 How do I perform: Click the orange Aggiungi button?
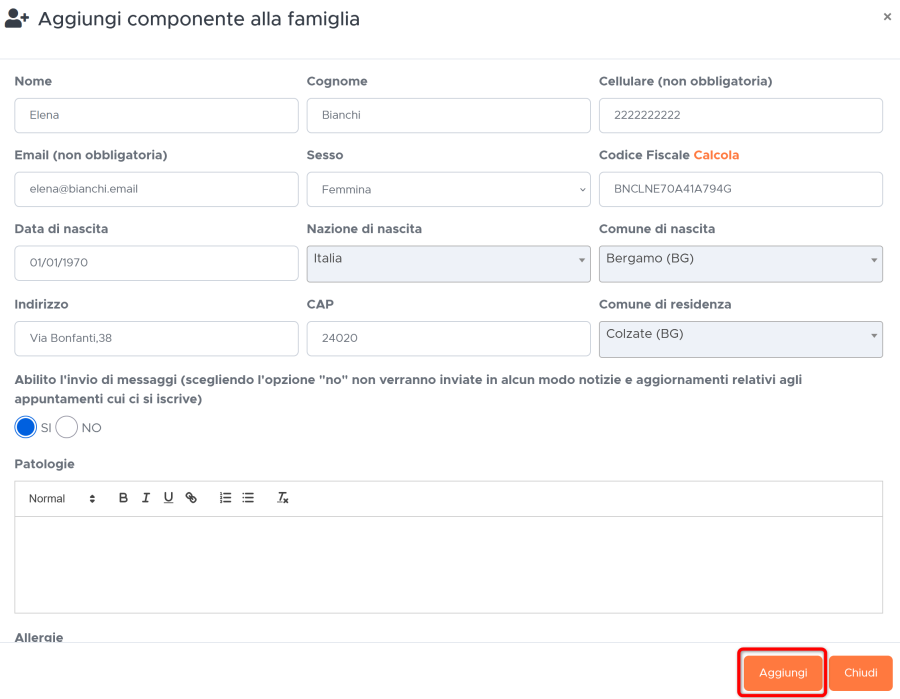(x=783, y=673)
